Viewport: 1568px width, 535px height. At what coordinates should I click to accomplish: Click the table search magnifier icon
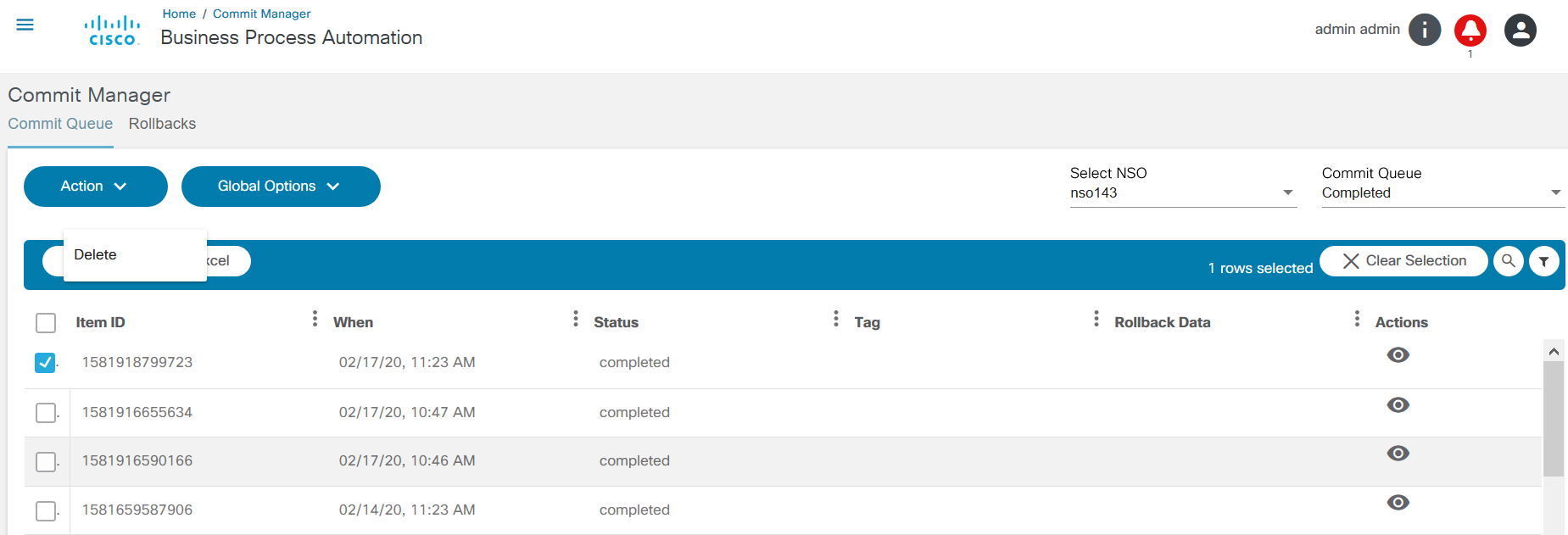coord(1509,261)
